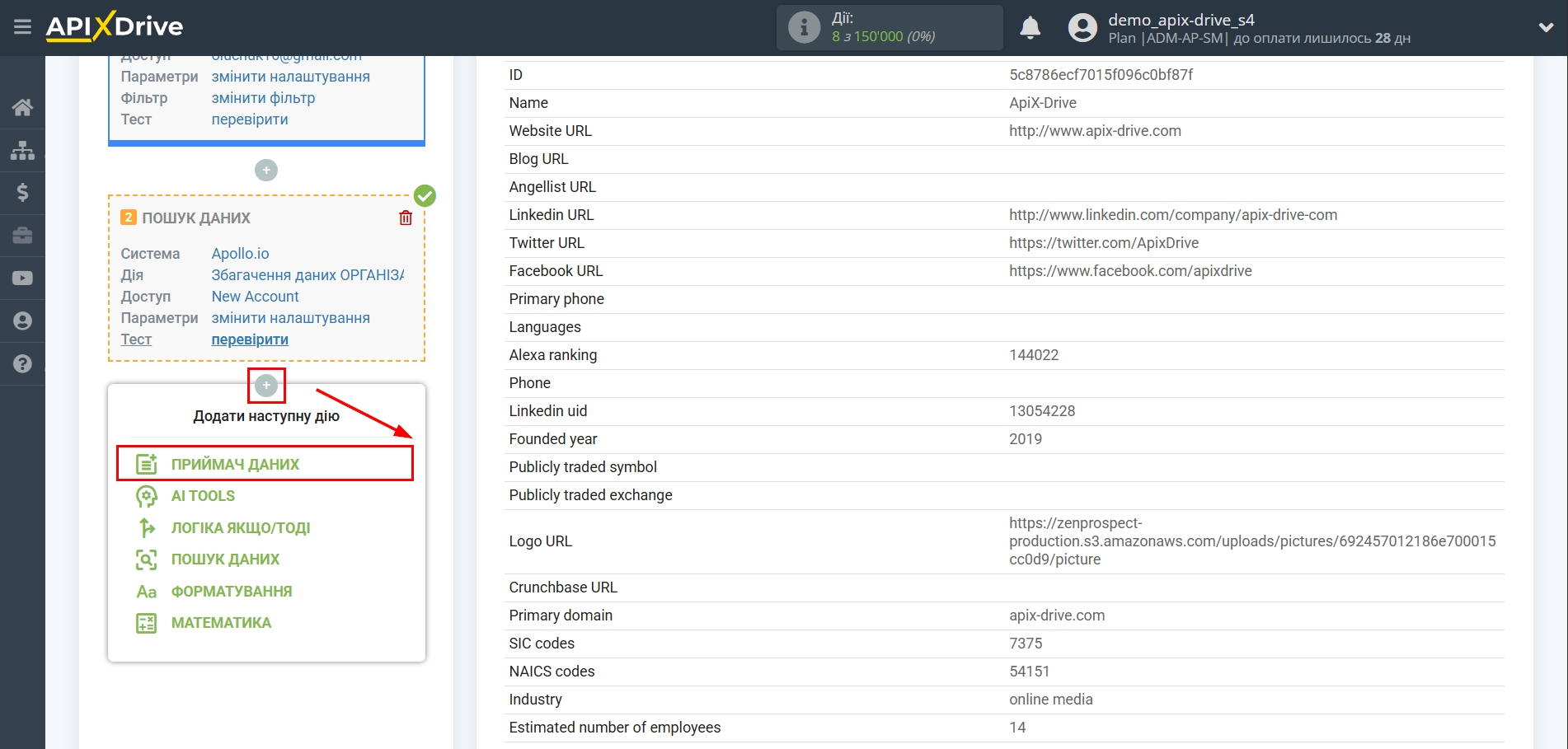Click the AI TOOLS head icon
The image size is (1568, 749).
tap(146, 495)
